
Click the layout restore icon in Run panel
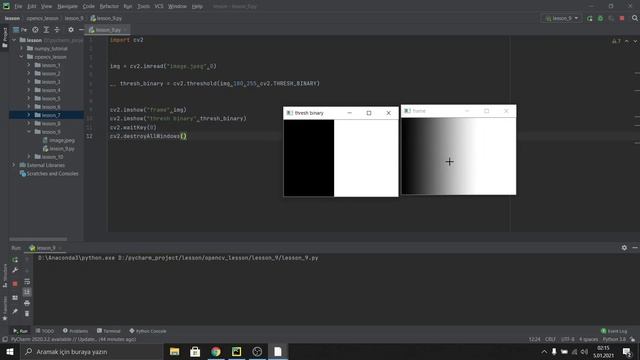click(15, 298)
